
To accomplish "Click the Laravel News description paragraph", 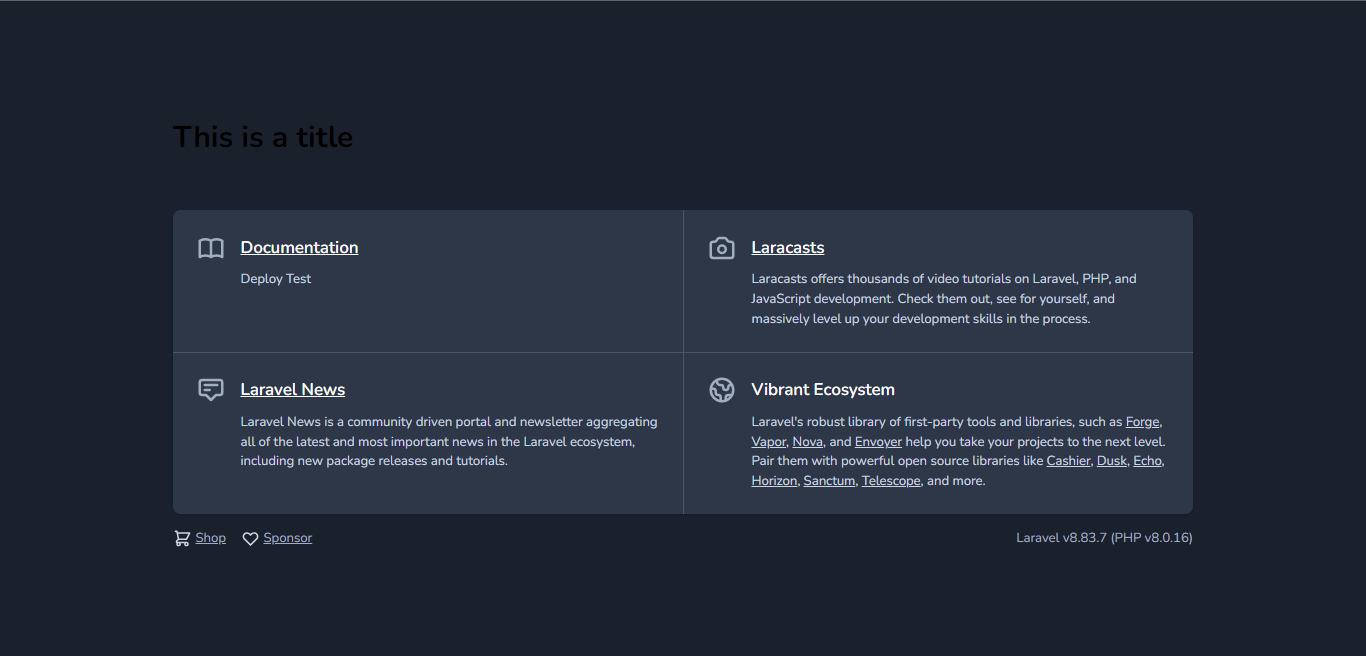I will click(449, 441).
